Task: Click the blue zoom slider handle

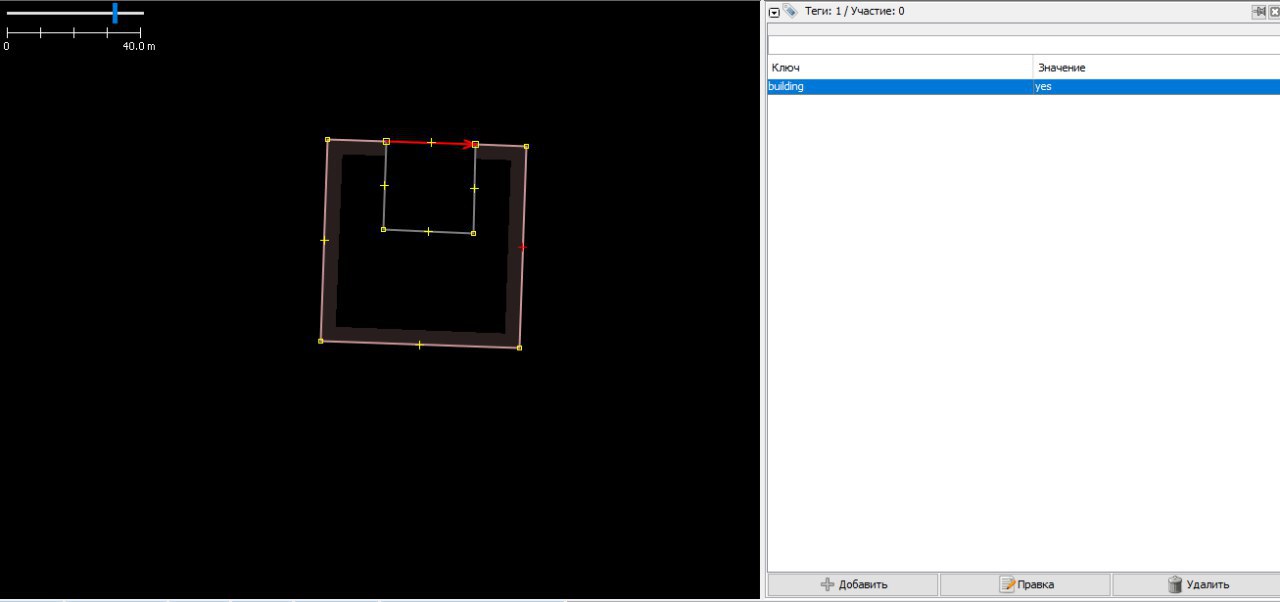Action: [x=115, y=13]
